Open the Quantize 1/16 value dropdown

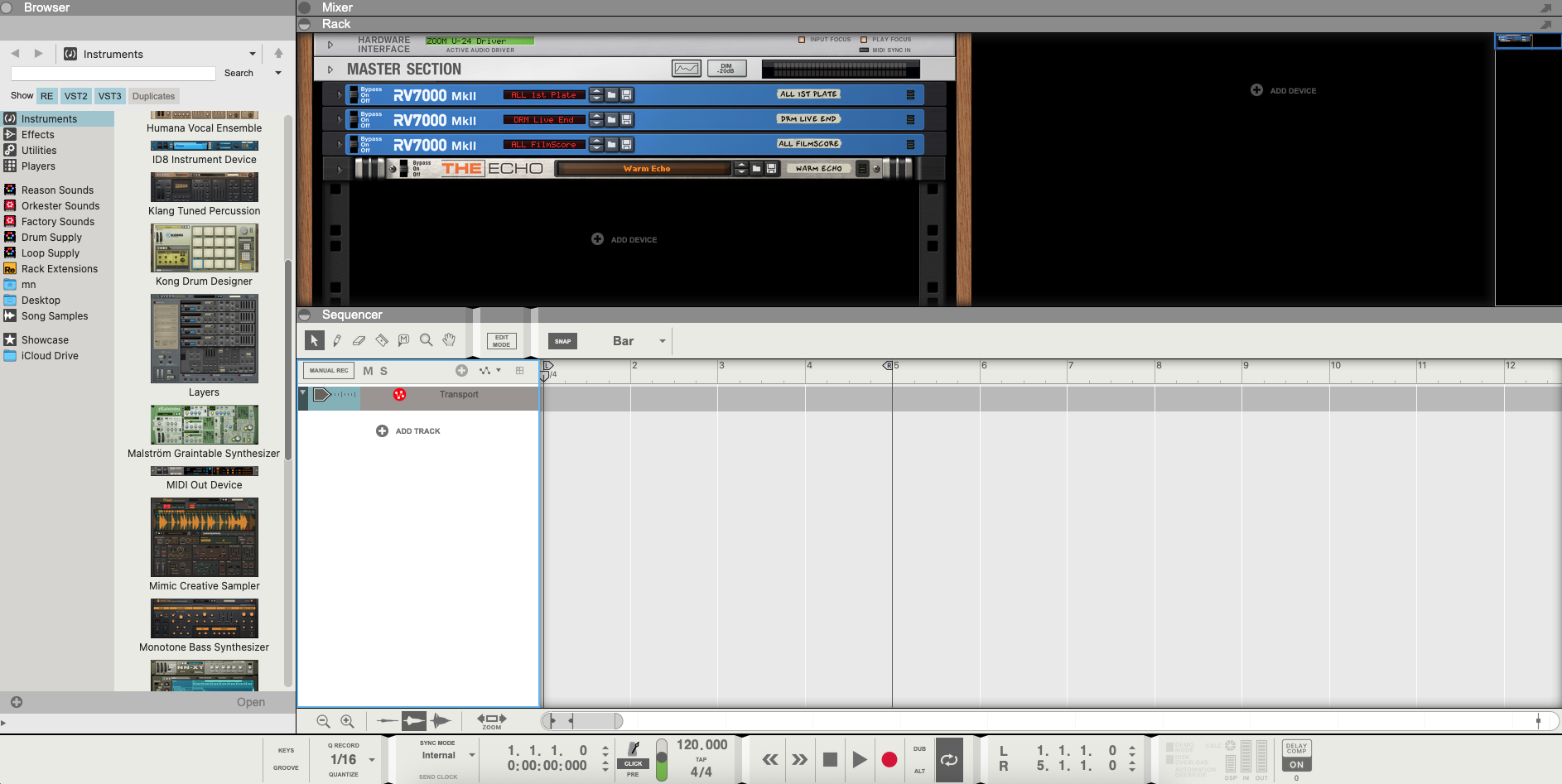372,760
